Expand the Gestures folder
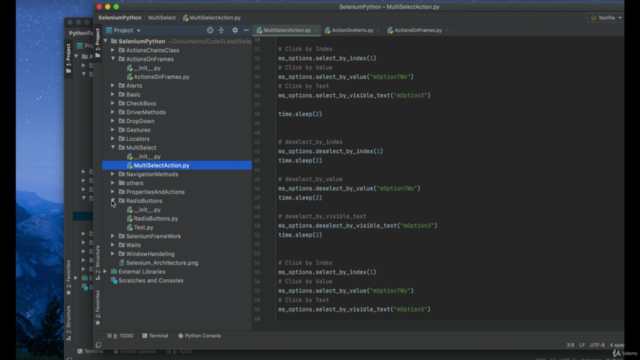 (113, 130)
